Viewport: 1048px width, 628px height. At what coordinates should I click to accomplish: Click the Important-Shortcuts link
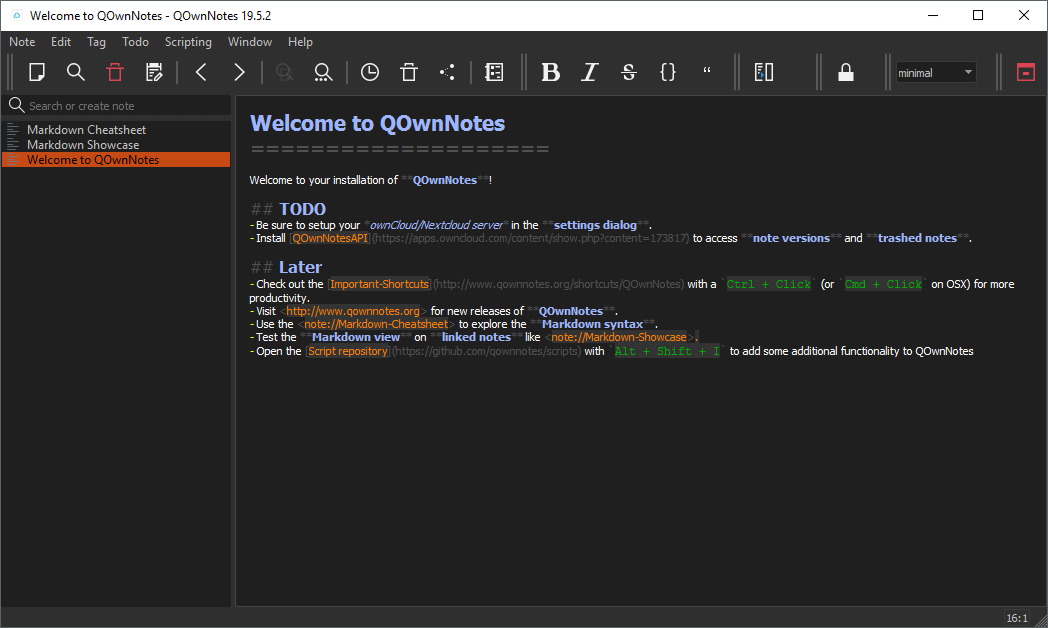point(380,284)
